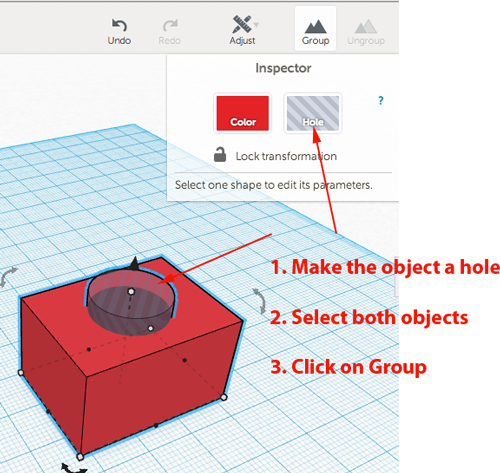Pick the red Color swatch
Viewport: 500px width, 473px height.
[242, 113]
